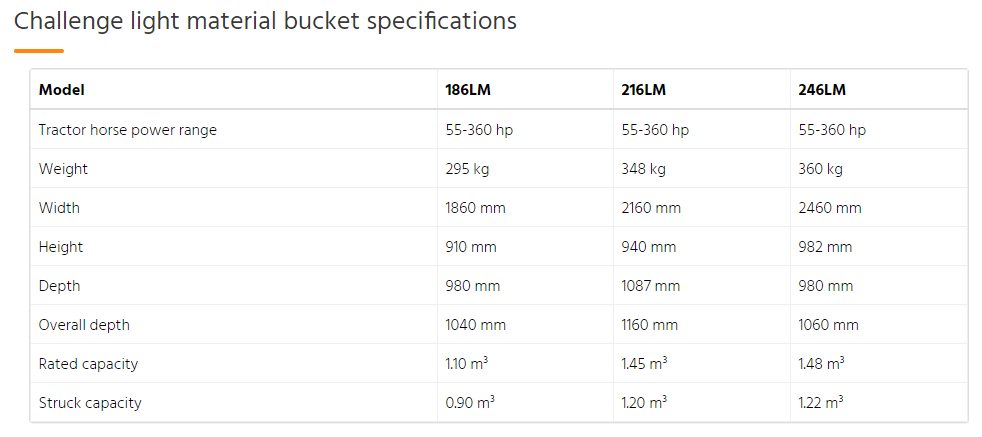Image resolution: width=982 pixels, height=437 pixels.
Task: Select the Height row label
Action: (61, 247)
